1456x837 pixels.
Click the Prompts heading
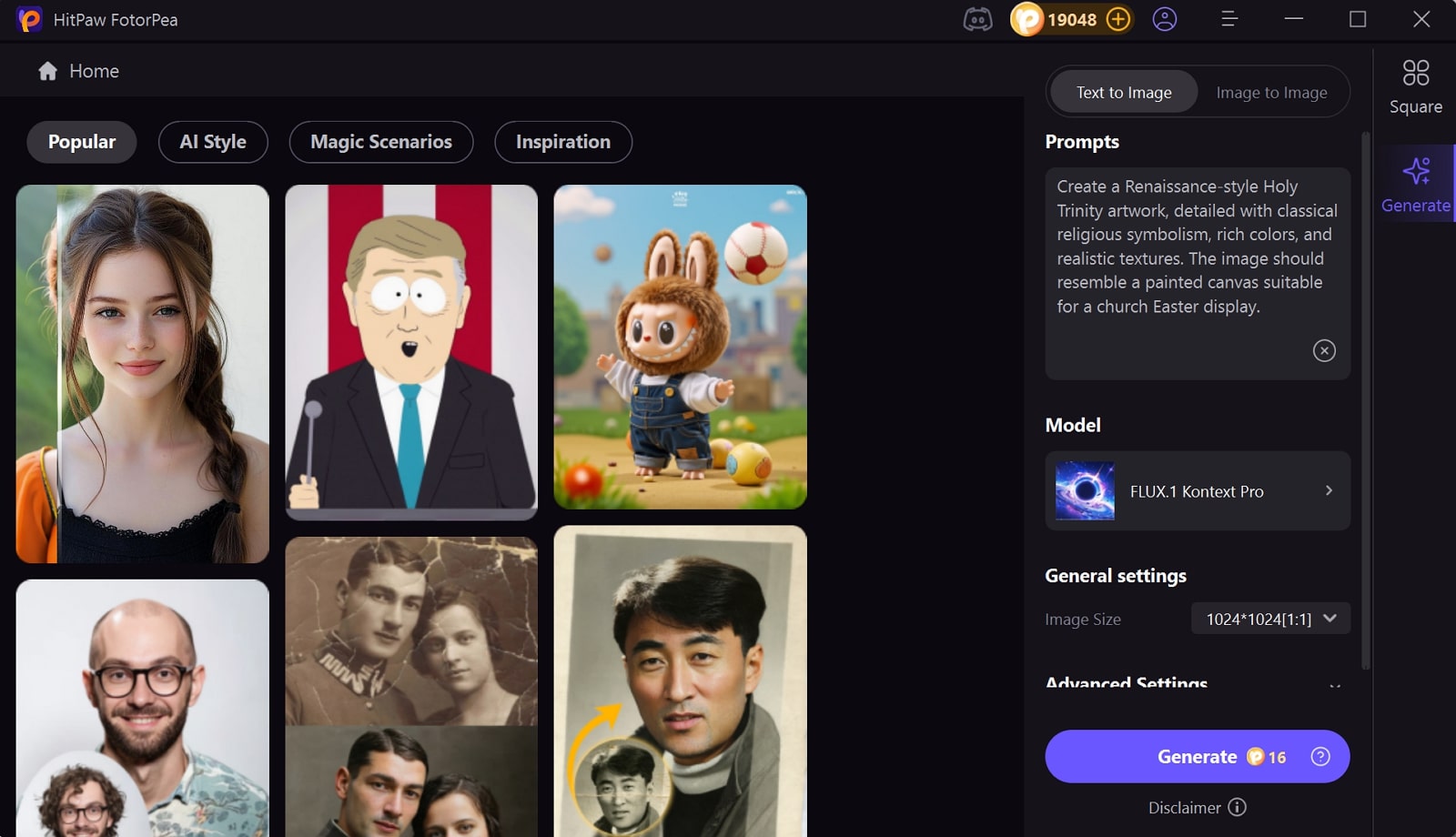1082,142
